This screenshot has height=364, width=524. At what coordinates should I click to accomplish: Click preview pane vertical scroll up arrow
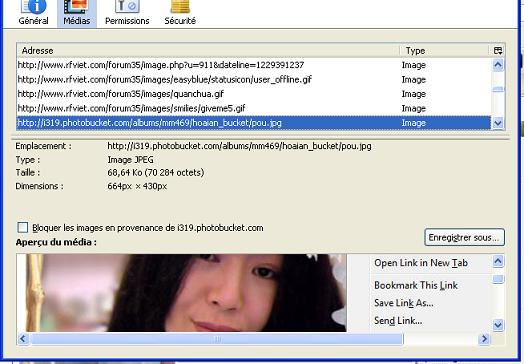(x=498, y=261)
